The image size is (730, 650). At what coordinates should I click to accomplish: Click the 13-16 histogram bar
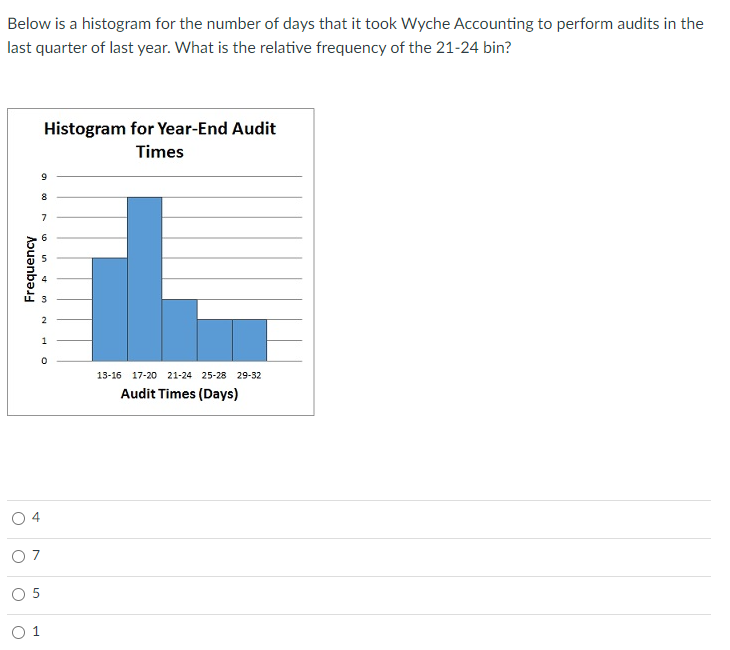tap(109, 309)
